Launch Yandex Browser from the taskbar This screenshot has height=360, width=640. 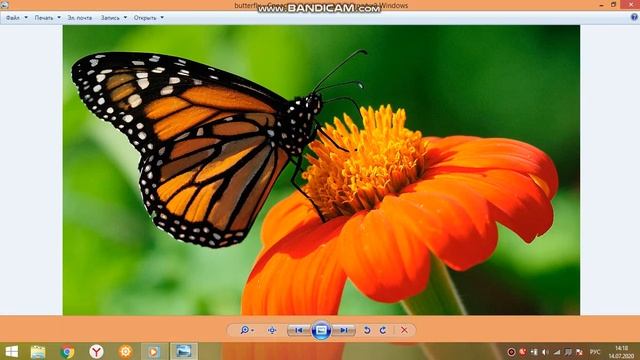click(x=96, y=351)
